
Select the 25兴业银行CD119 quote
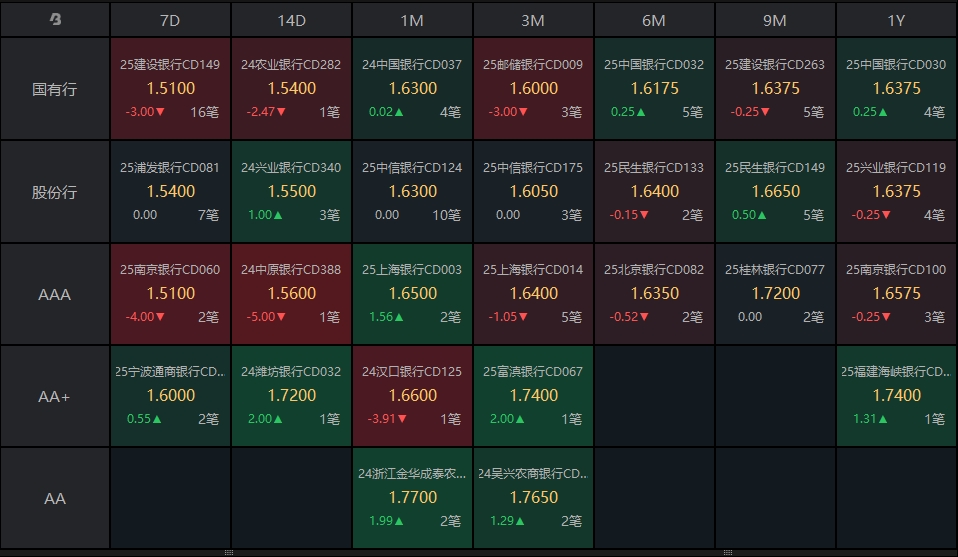pyautogui.click(x=896, y=192)
